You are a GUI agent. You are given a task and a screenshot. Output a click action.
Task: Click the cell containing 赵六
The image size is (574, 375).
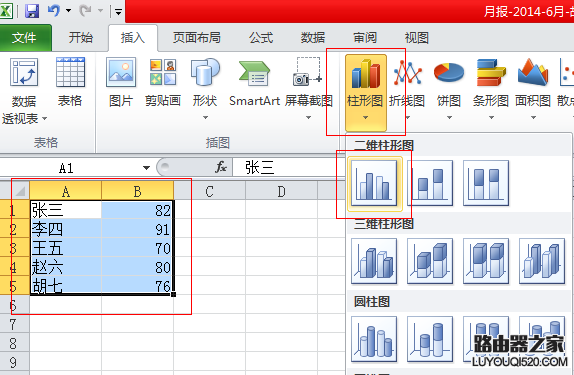[66, 267]
